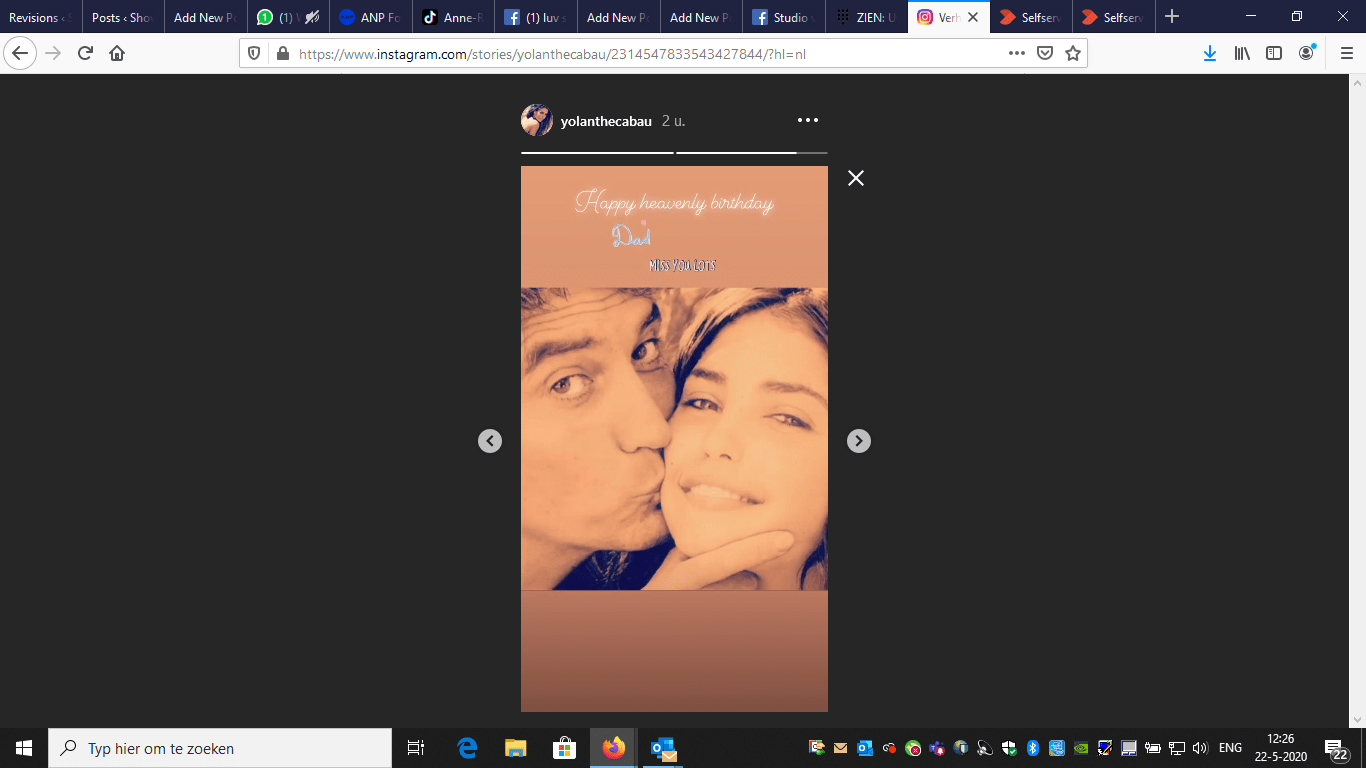Screen dimensions: 1366x768
Task: Open a new browser tab
Action: [1172, 17]
